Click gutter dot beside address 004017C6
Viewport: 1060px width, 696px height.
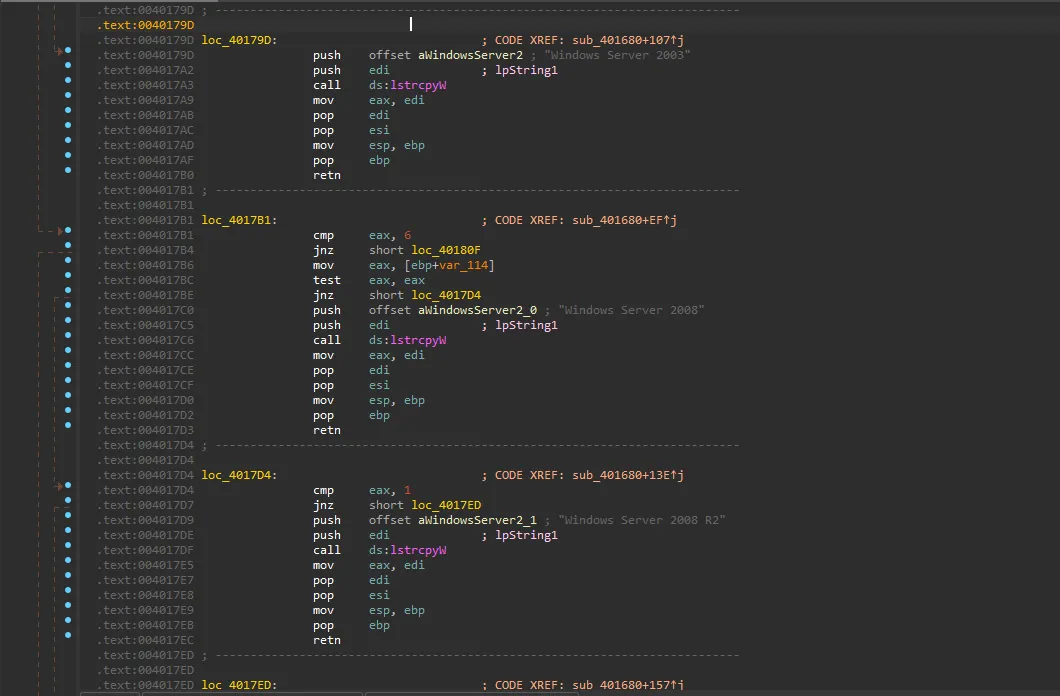(68, 335)
